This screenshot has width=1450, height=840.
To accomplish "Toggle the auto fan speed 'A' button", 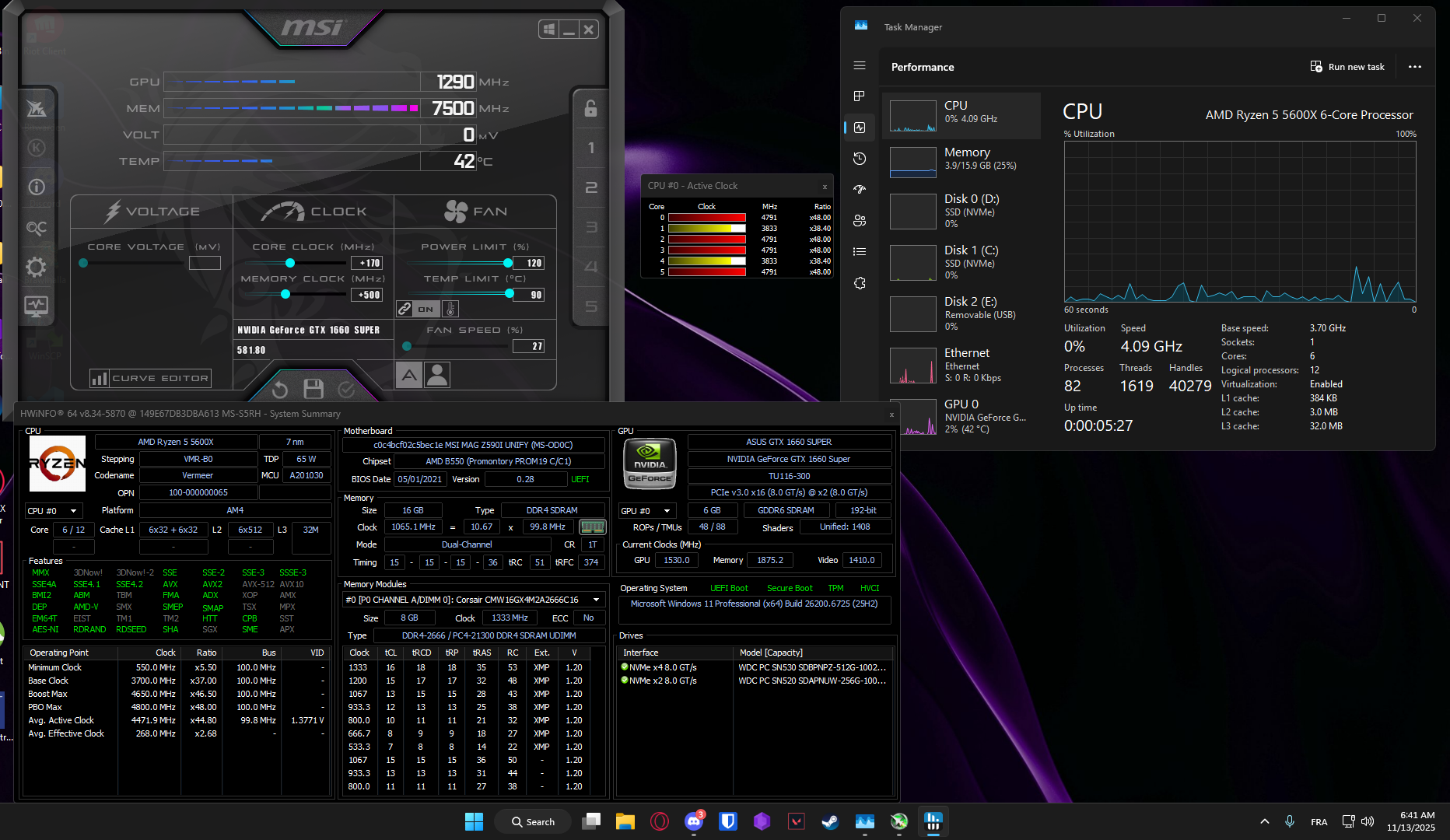I will click(x=409, y=376).
